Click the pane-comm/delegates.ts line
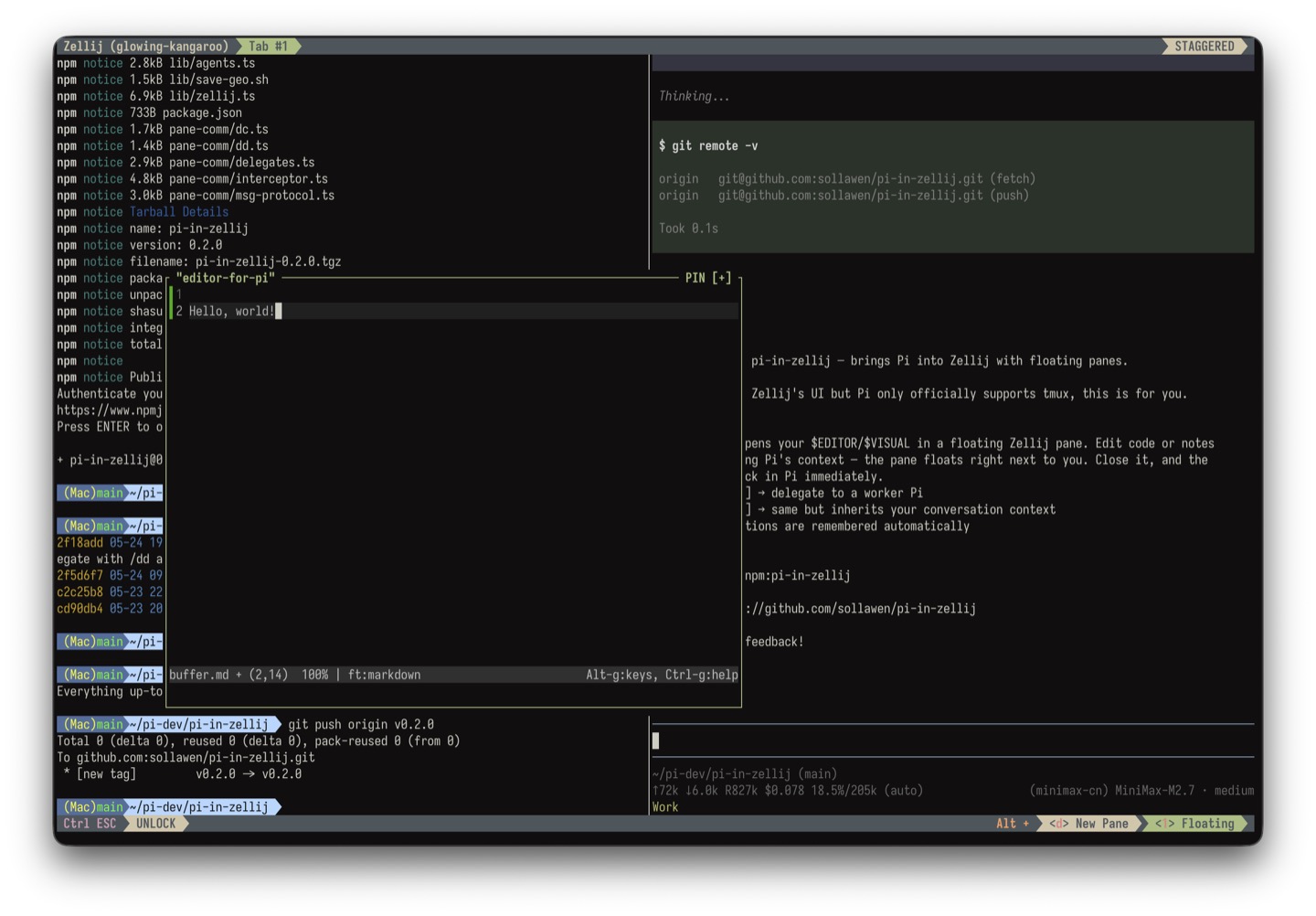1316x916 pixels. pos(186,162)
